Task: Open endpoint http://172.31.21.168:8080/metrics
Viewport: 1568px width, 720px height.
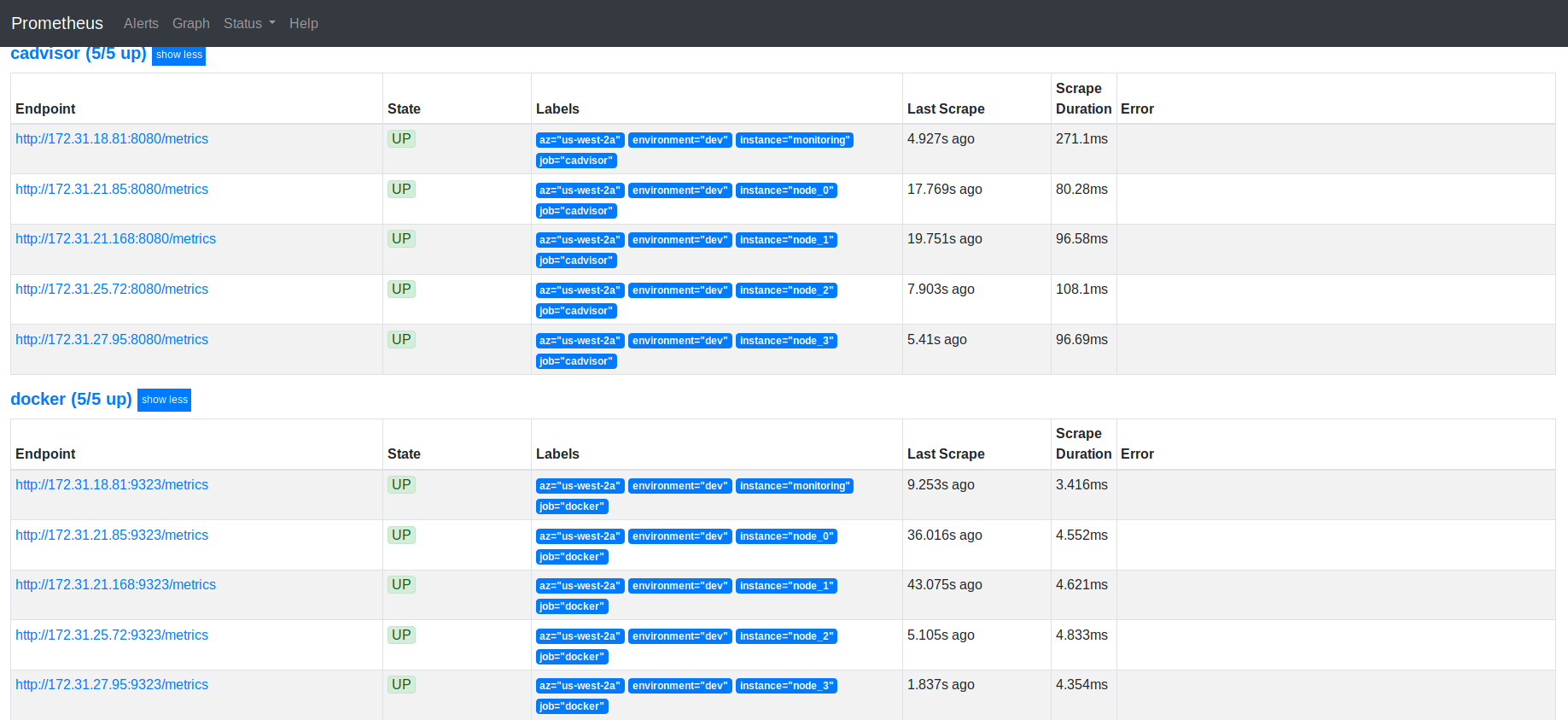Action: click(x=115, y=238)
